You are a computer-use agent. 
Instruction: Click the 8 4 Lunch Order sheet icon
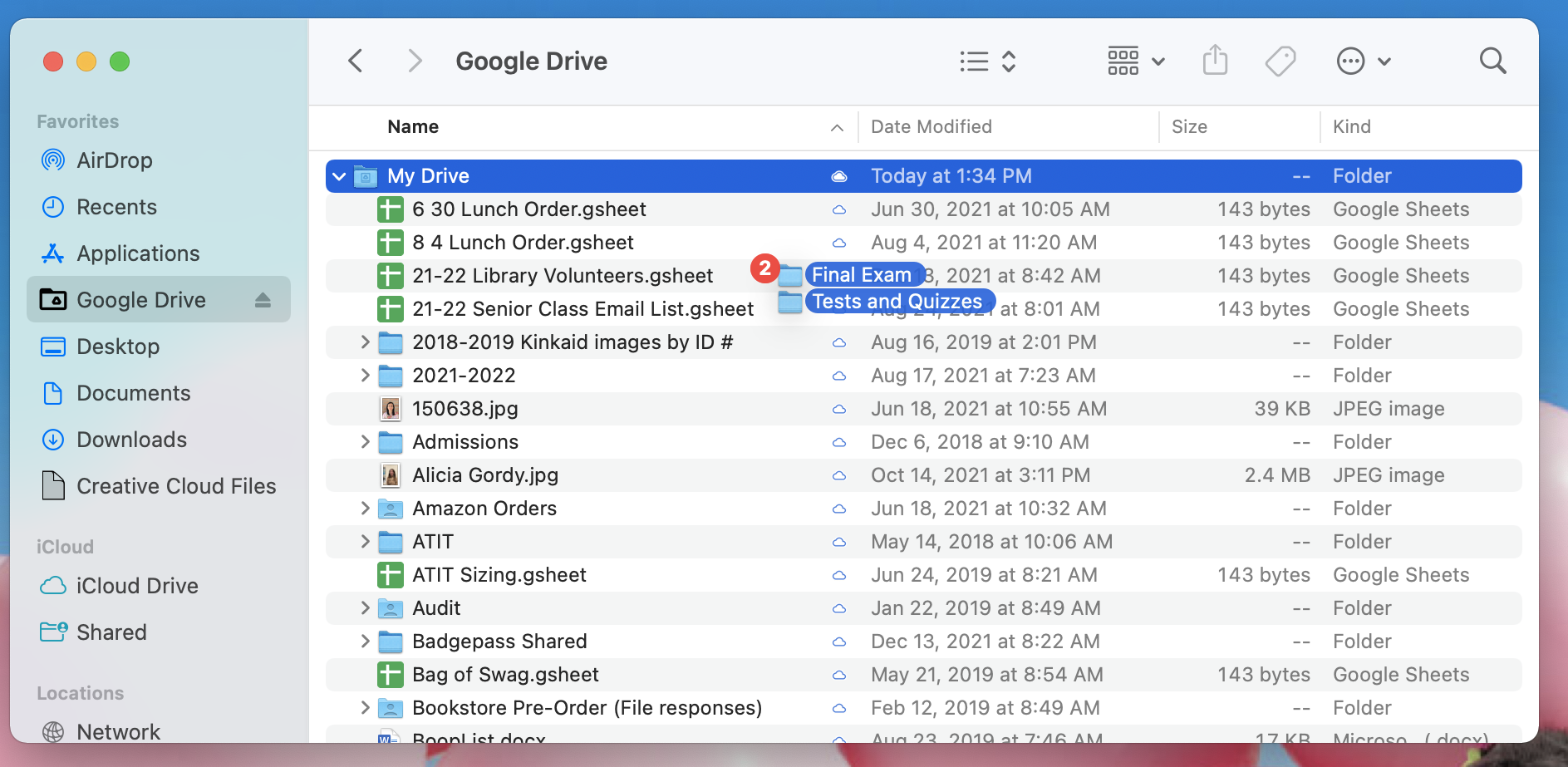tap(391, 243)
